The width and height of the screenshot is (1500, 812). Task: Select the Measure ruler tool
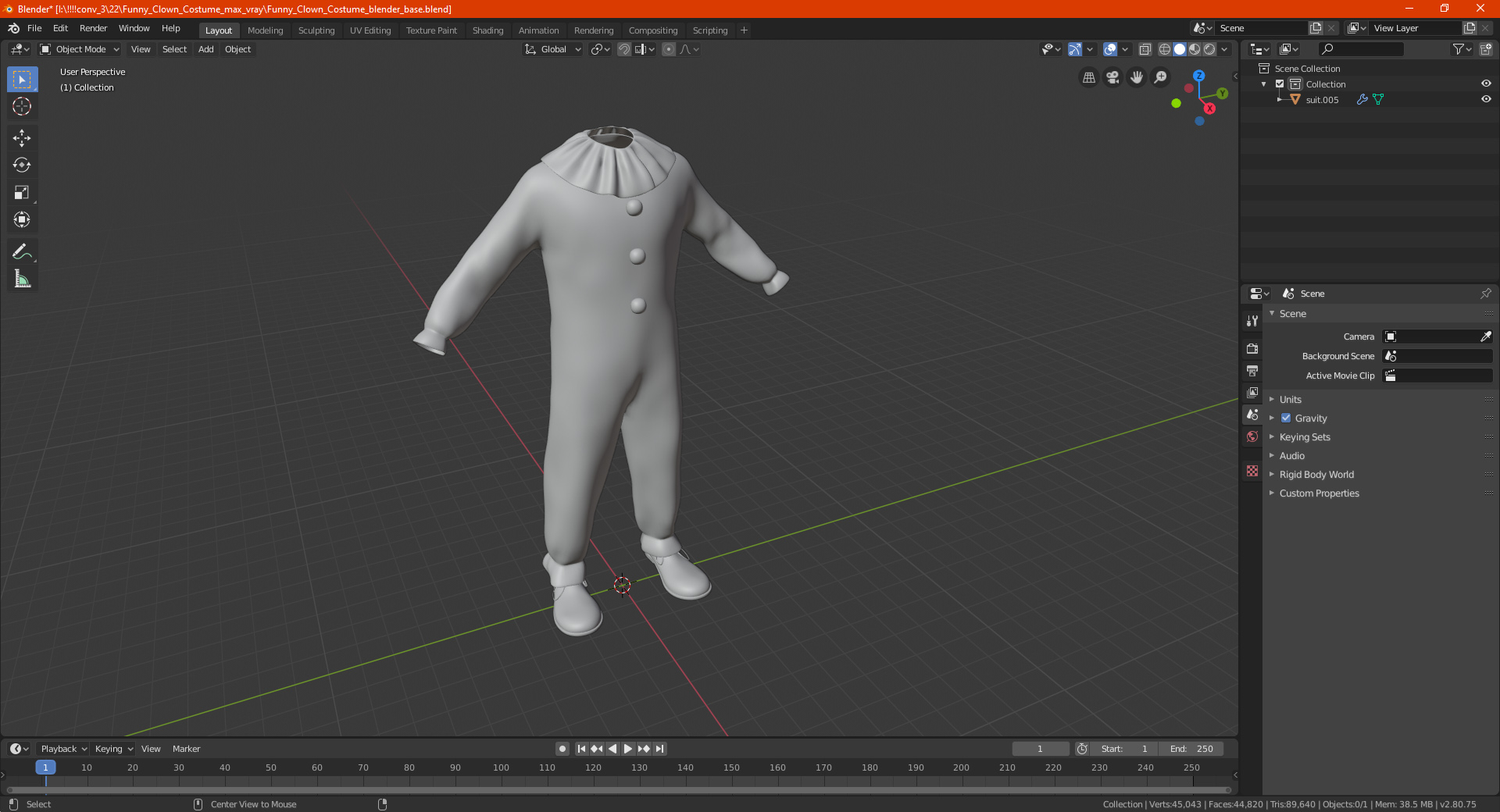22,279
